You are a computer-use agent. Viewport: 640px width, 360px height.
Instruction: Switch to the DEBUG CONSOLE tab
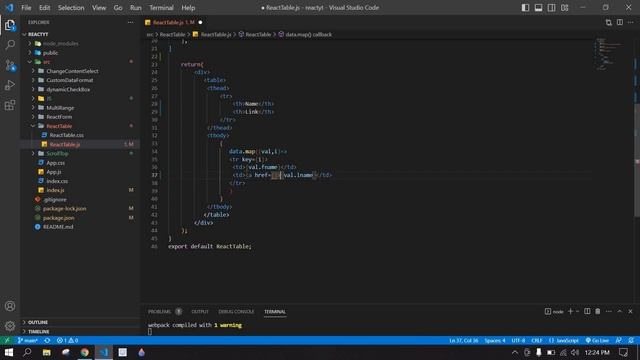[x=236, y=311]
